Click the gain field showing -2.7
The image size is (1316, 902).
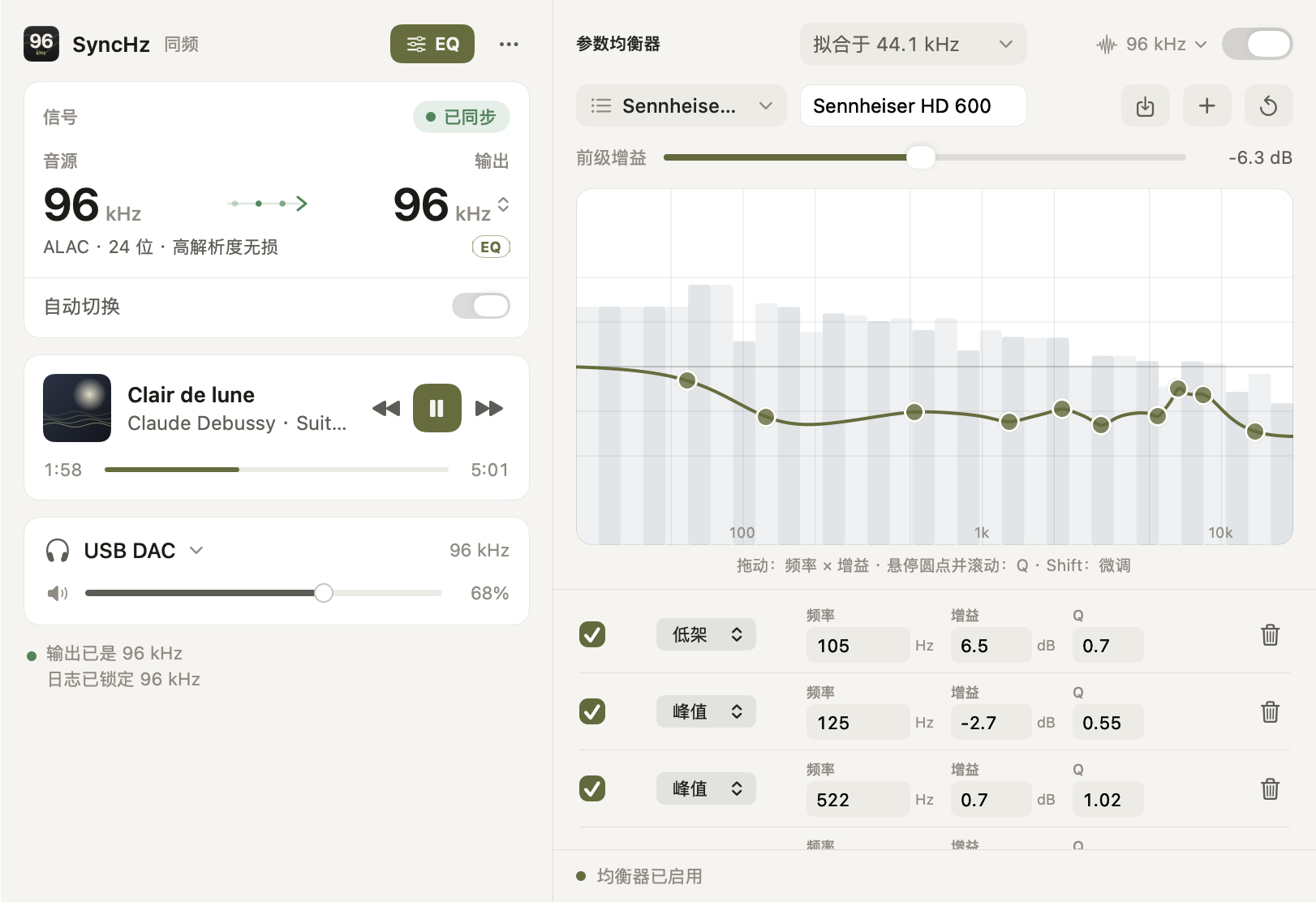click(x=991, y=723)
